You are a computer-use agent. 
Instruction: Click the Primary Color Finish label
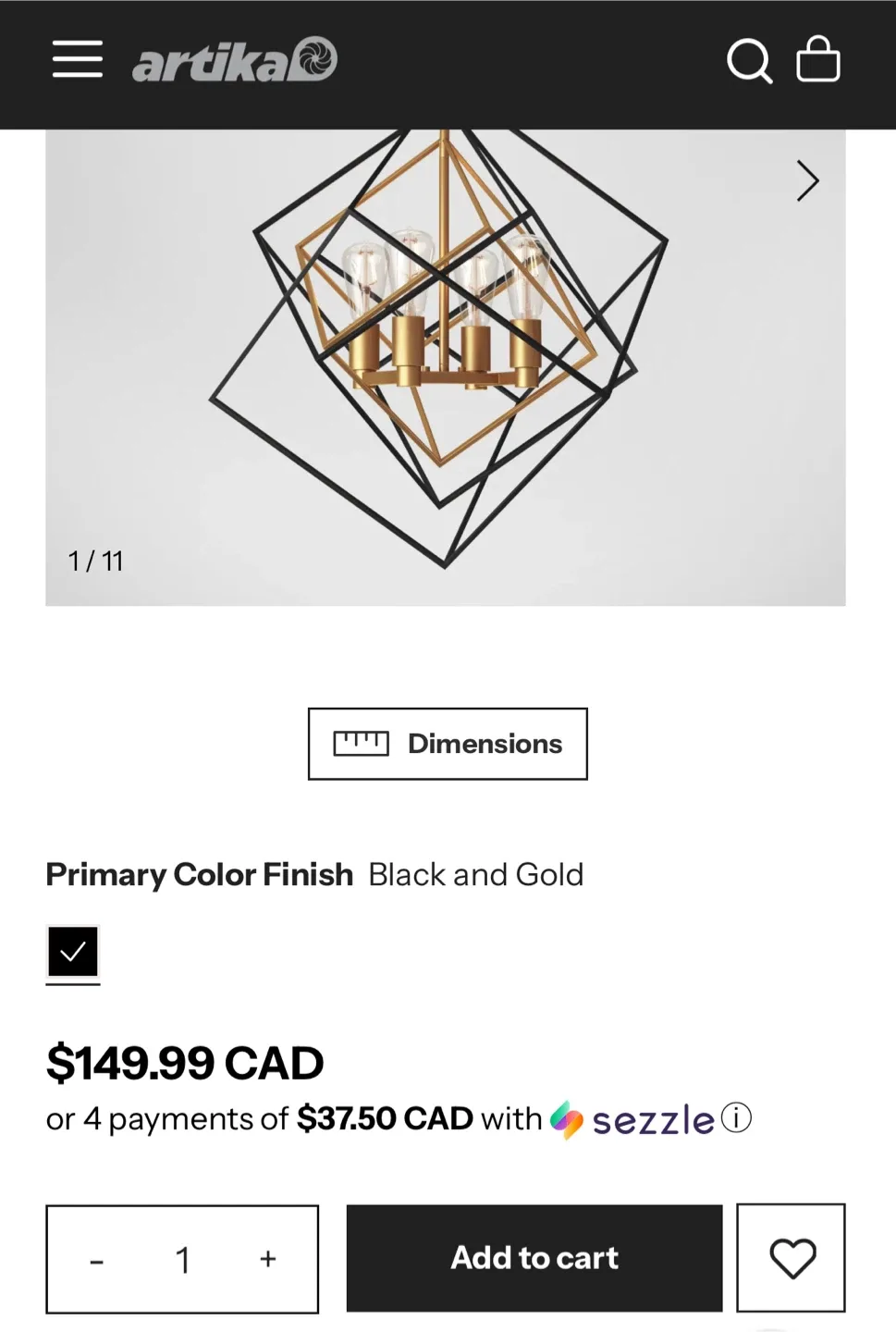[200, 874]
